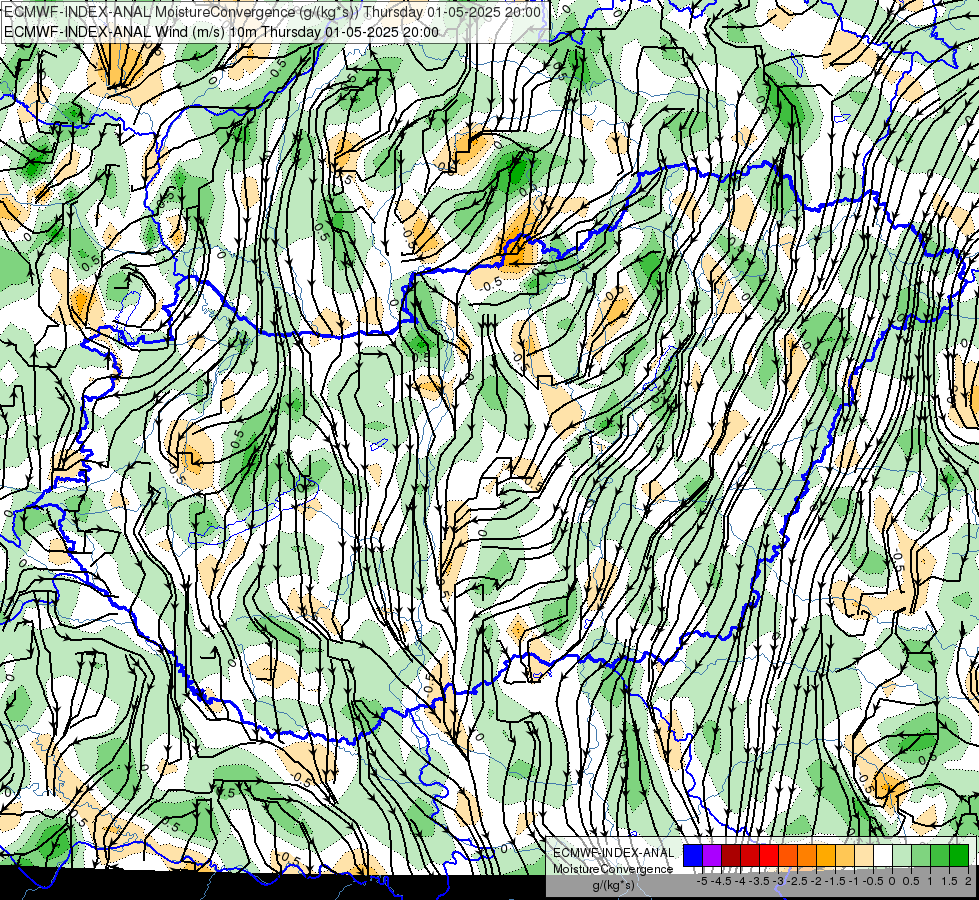
Task: Click the purple legend swatch
Action: pos(712,856)
